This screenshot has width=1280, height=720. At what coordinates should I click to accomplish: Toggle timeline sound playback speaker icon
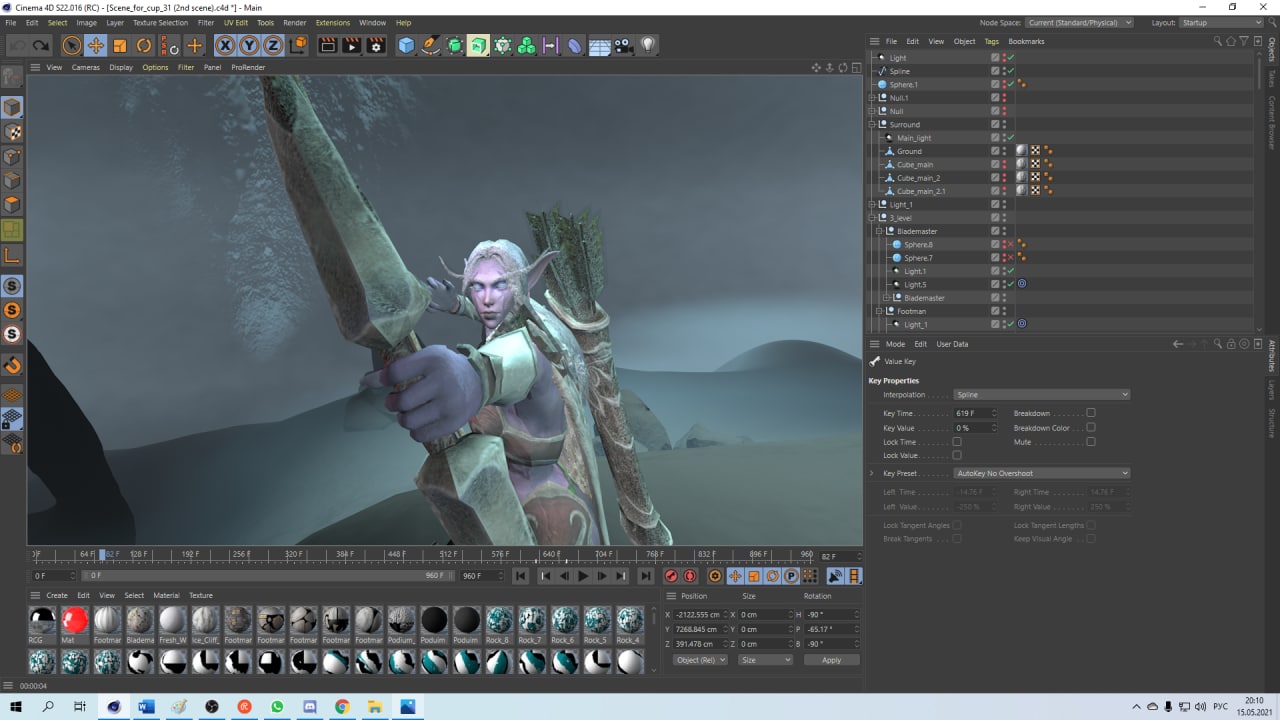pos(835,576)
